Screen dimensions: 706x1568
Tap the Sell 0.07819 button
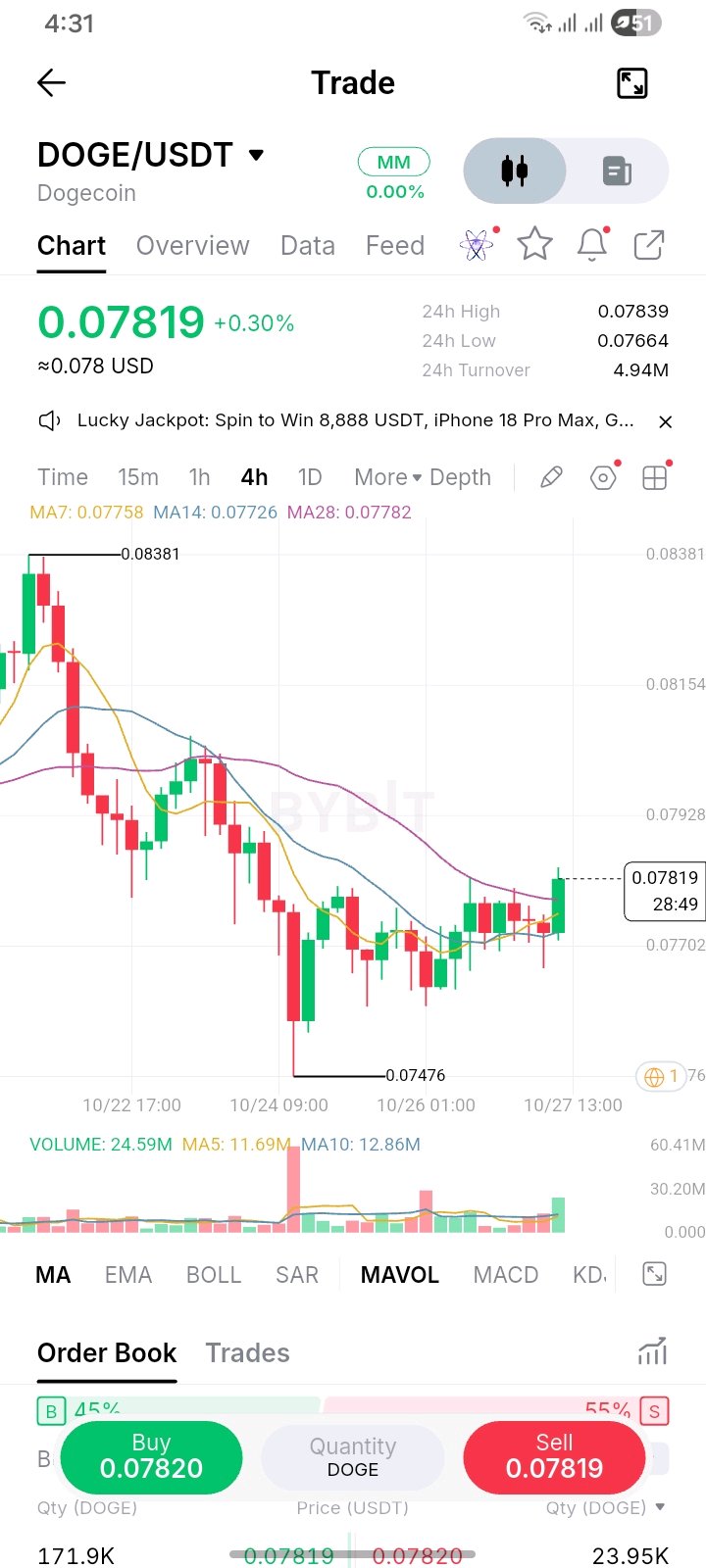554,1457
